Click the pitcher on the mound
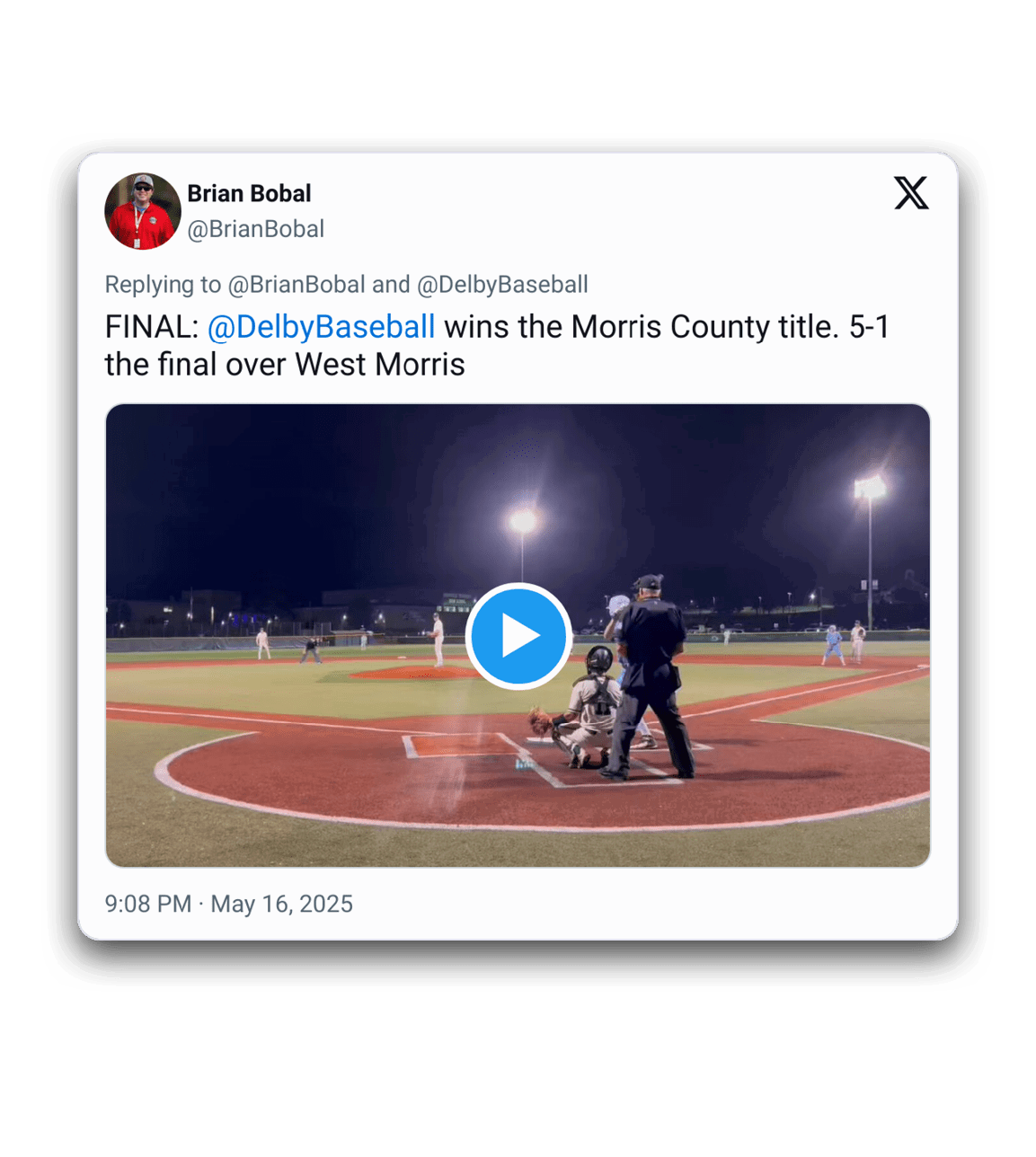1036x1157 pixels. [x=438, y=640]
